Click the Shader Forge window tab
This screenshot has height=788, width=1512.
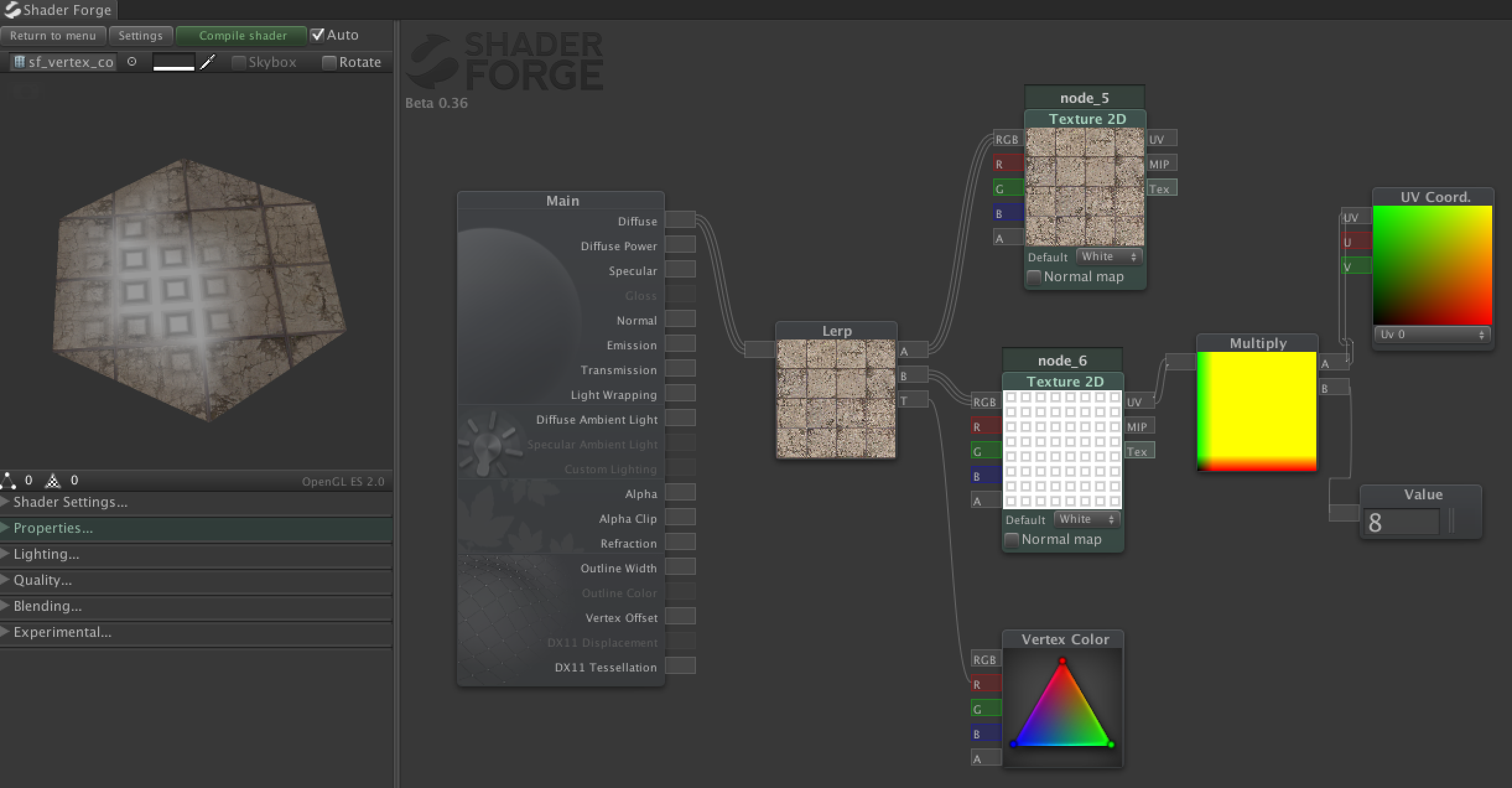(58, 10)
